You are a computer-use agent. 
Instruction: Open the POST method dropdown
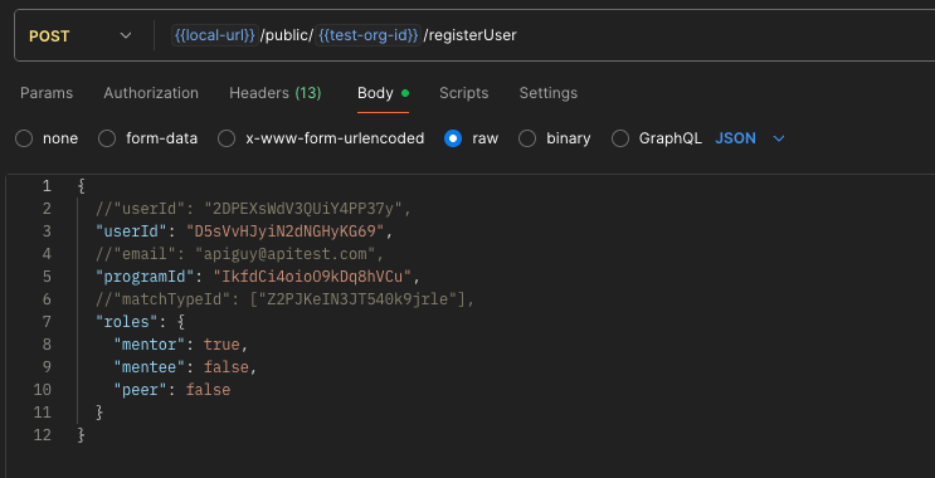80,36
